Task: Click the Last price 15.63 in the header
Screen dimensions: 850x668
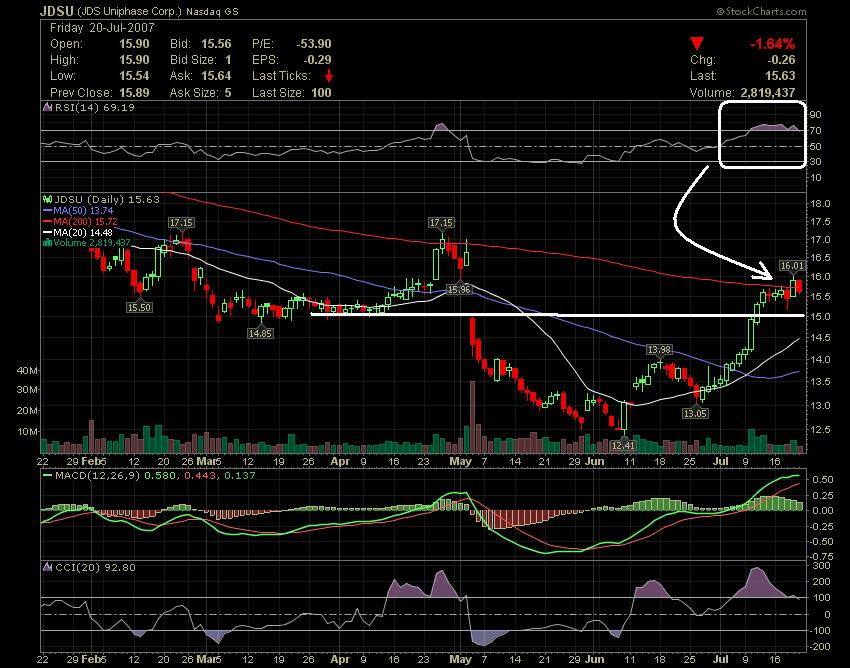Action: point(781,76)
